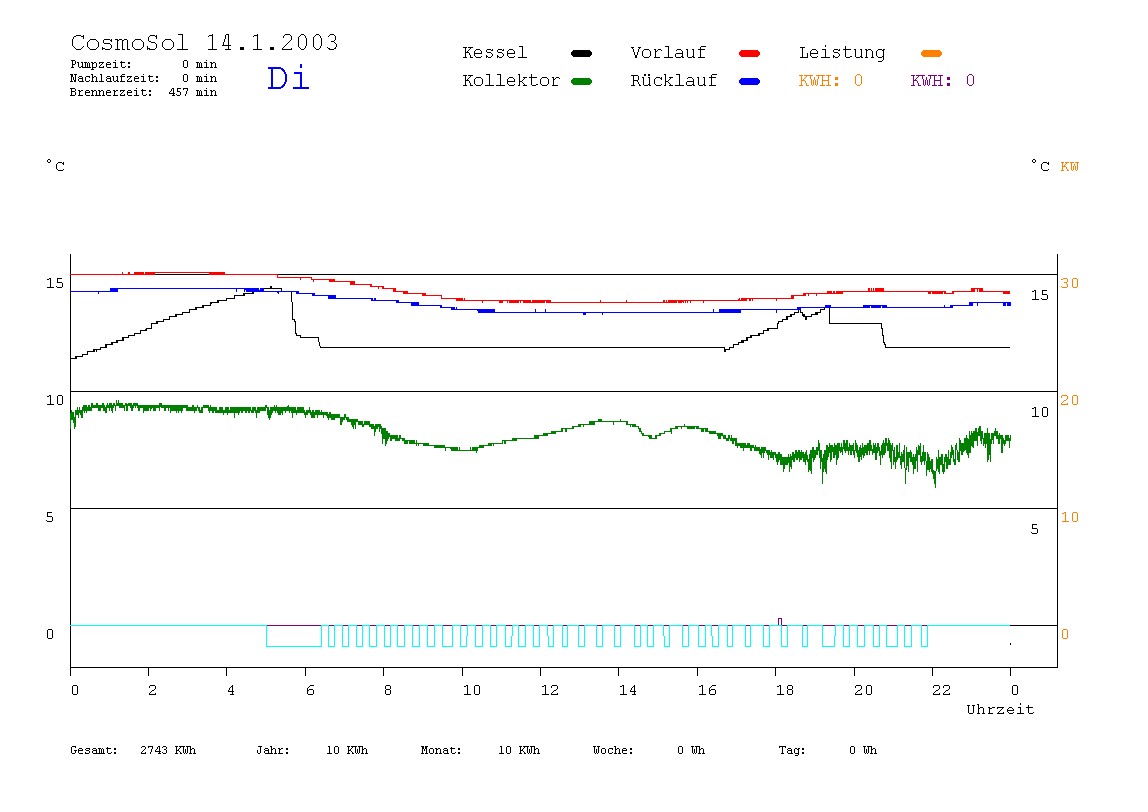This screenshot has width=1148, height=812.
Task: Click the "Kessel" legend label
Action: 494,53
